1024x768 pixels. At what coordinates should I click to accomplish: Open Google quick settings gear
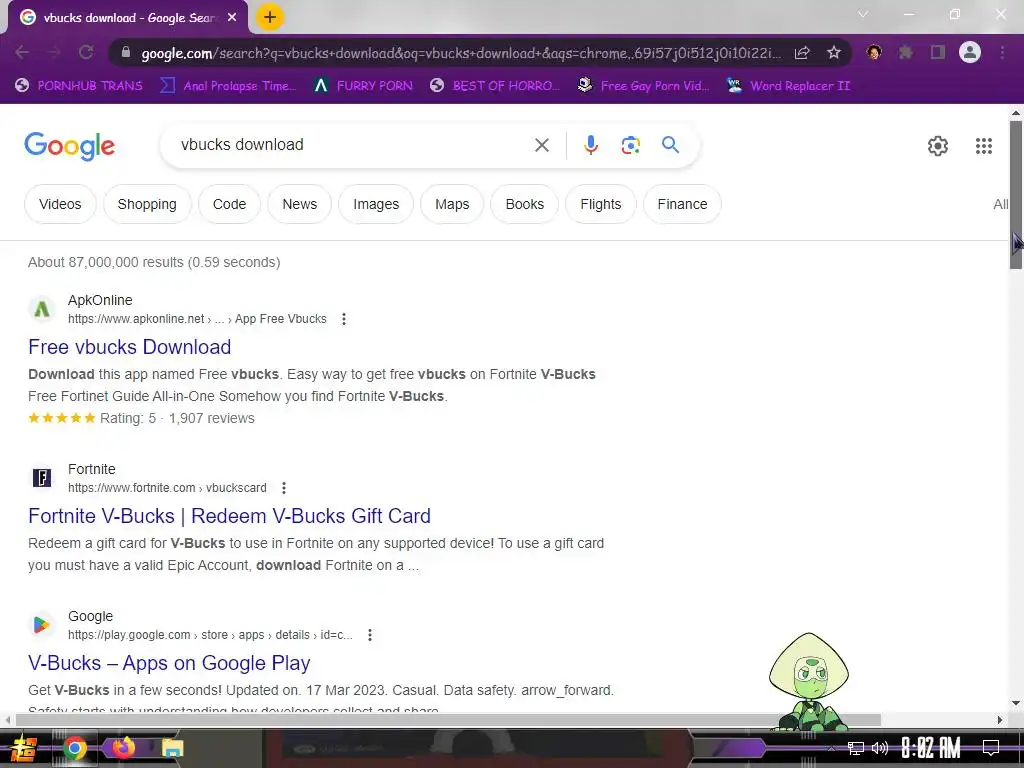pyautogui.click(x=938, y=146)
